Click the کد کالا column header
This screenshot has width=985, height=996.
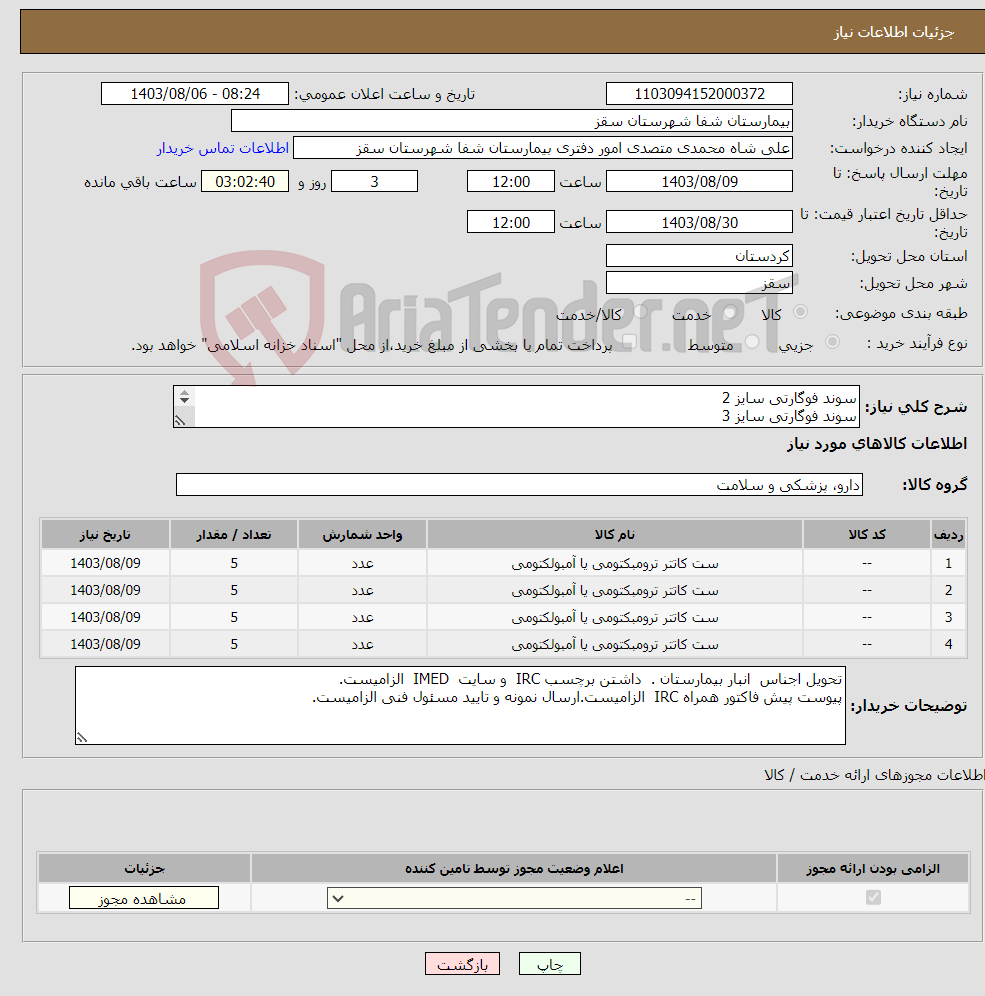[x=867, y=534]
